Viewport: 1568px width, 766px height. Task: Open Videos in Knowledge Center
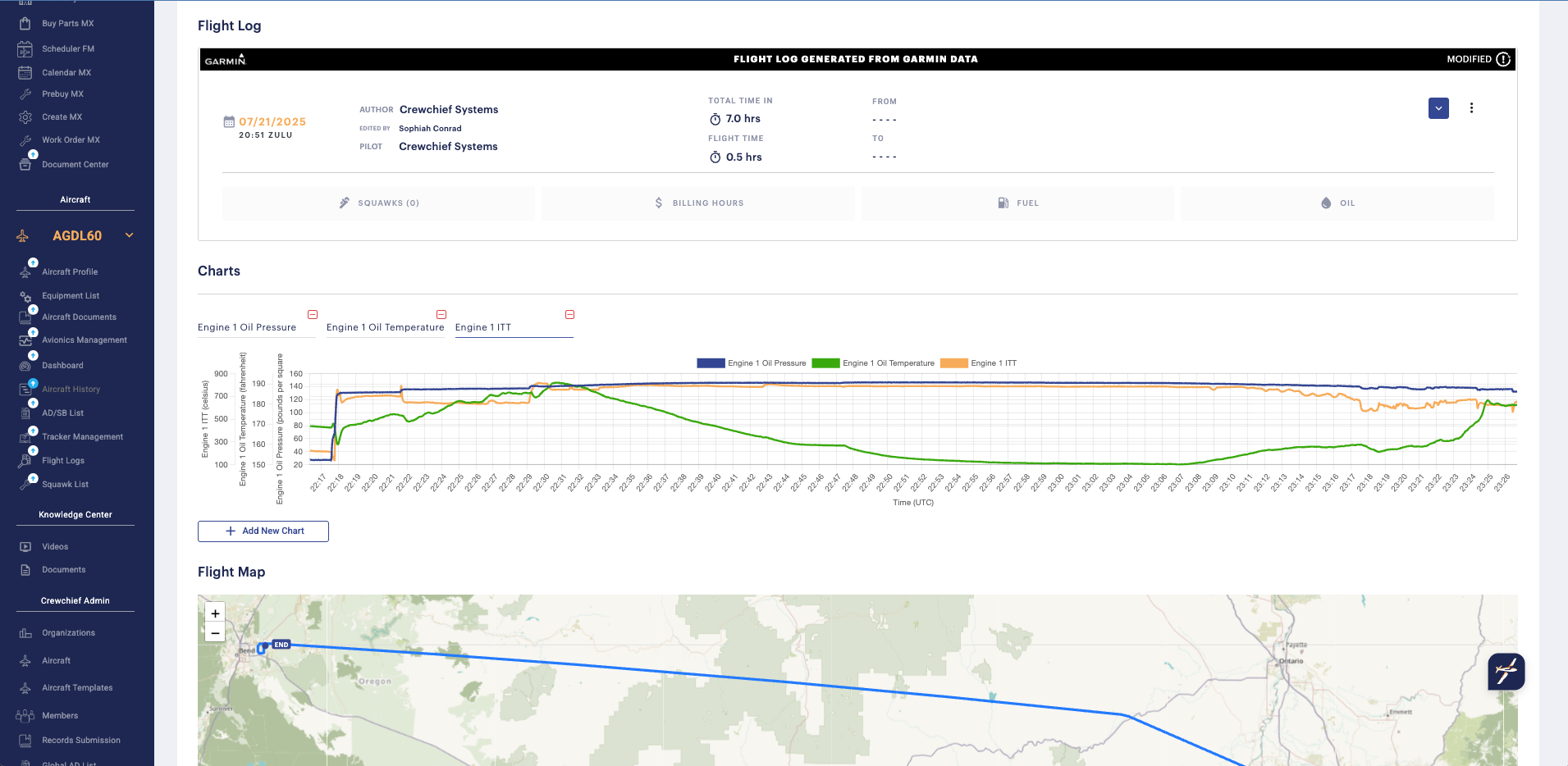(x=55, y=547)
